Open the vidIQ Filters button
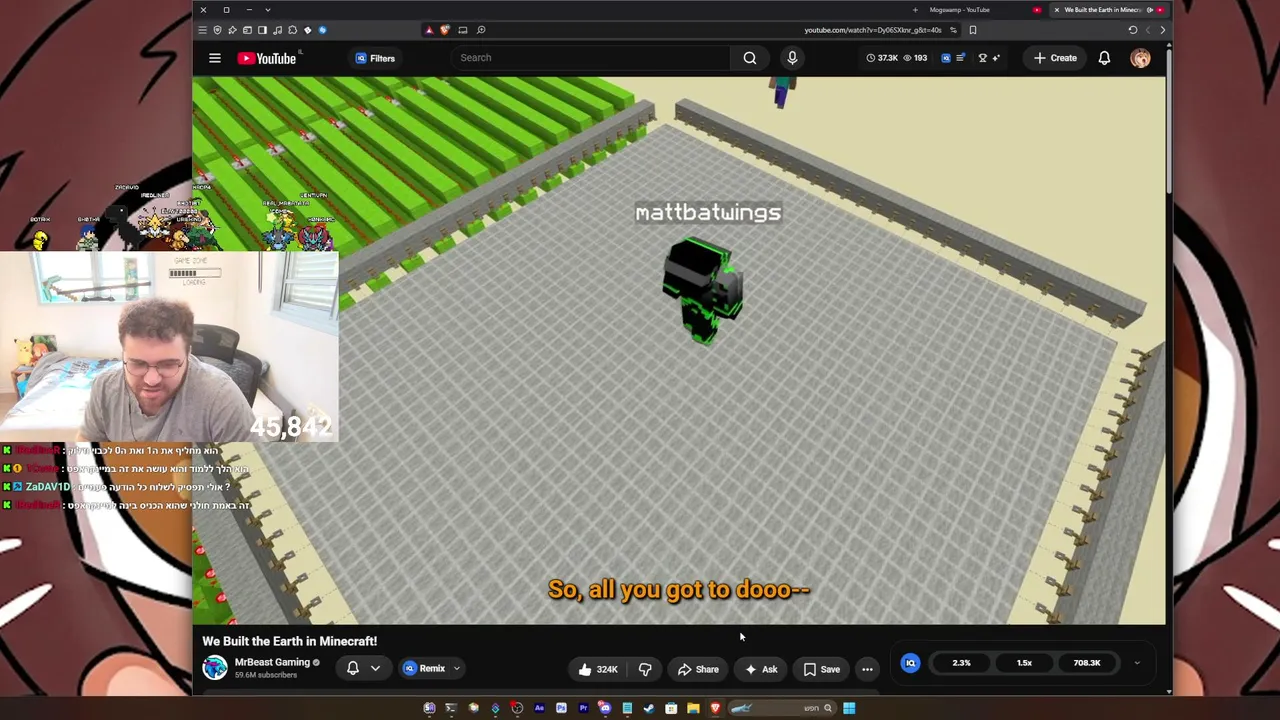 coord(375,58)
